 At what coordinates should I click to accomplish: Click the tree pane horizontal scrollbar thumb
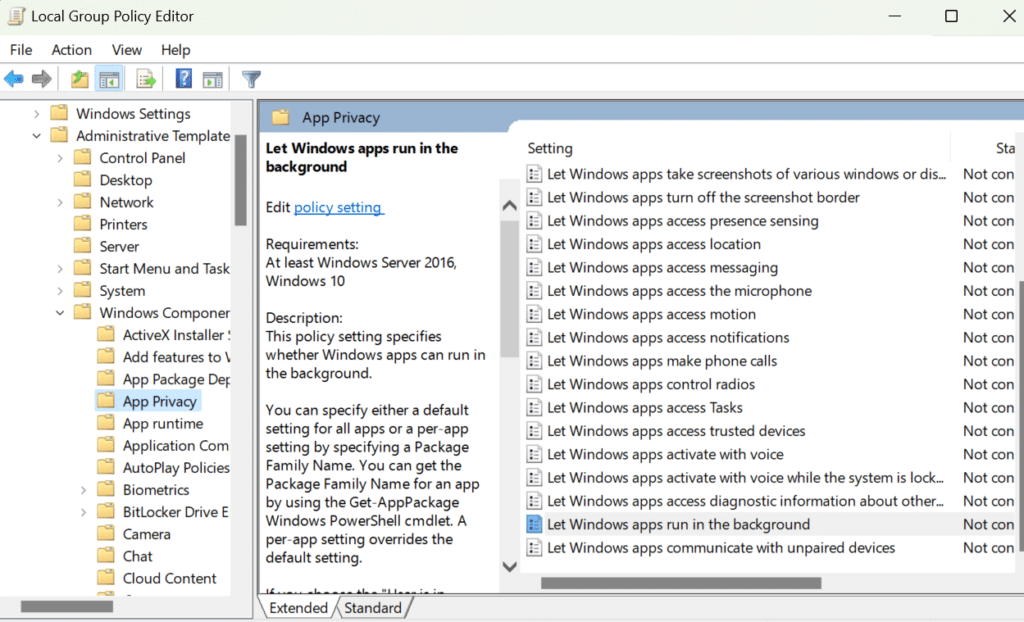point(67,607)
